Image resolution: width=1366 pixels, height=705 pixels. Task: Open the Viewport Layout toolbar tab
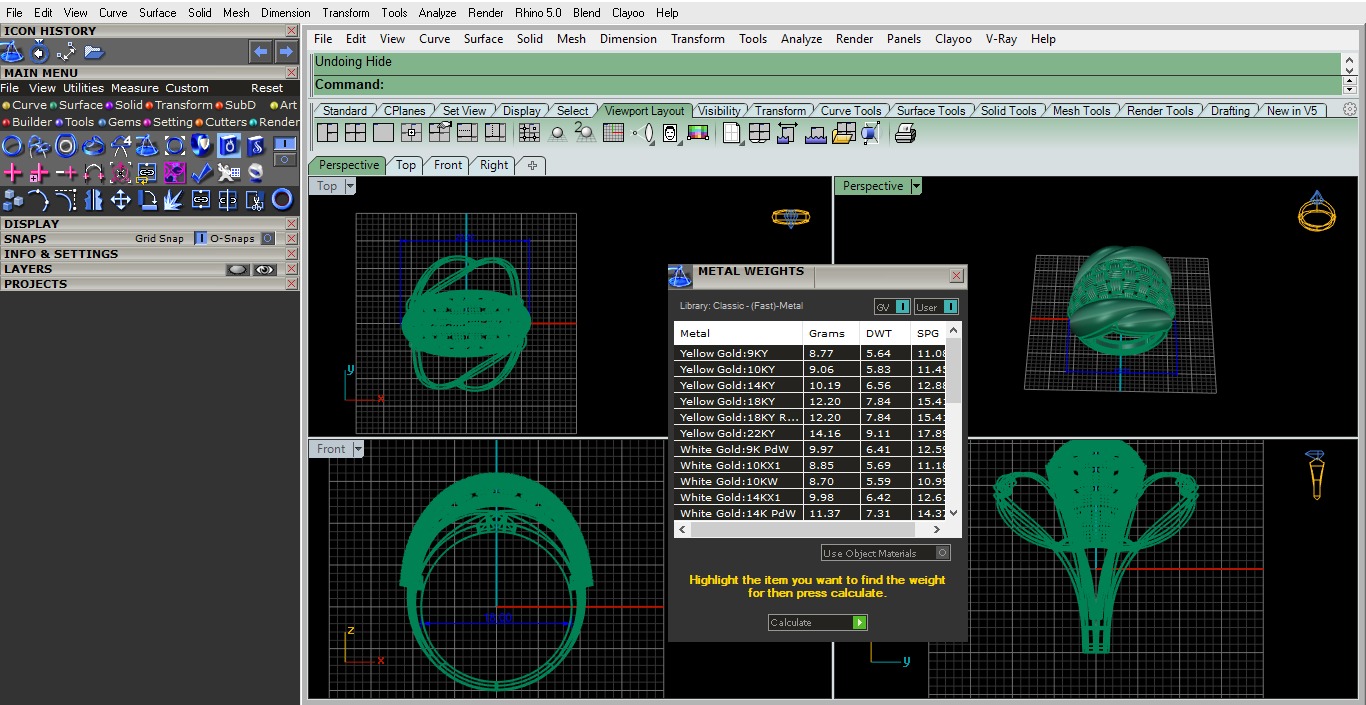click(644, 111)
